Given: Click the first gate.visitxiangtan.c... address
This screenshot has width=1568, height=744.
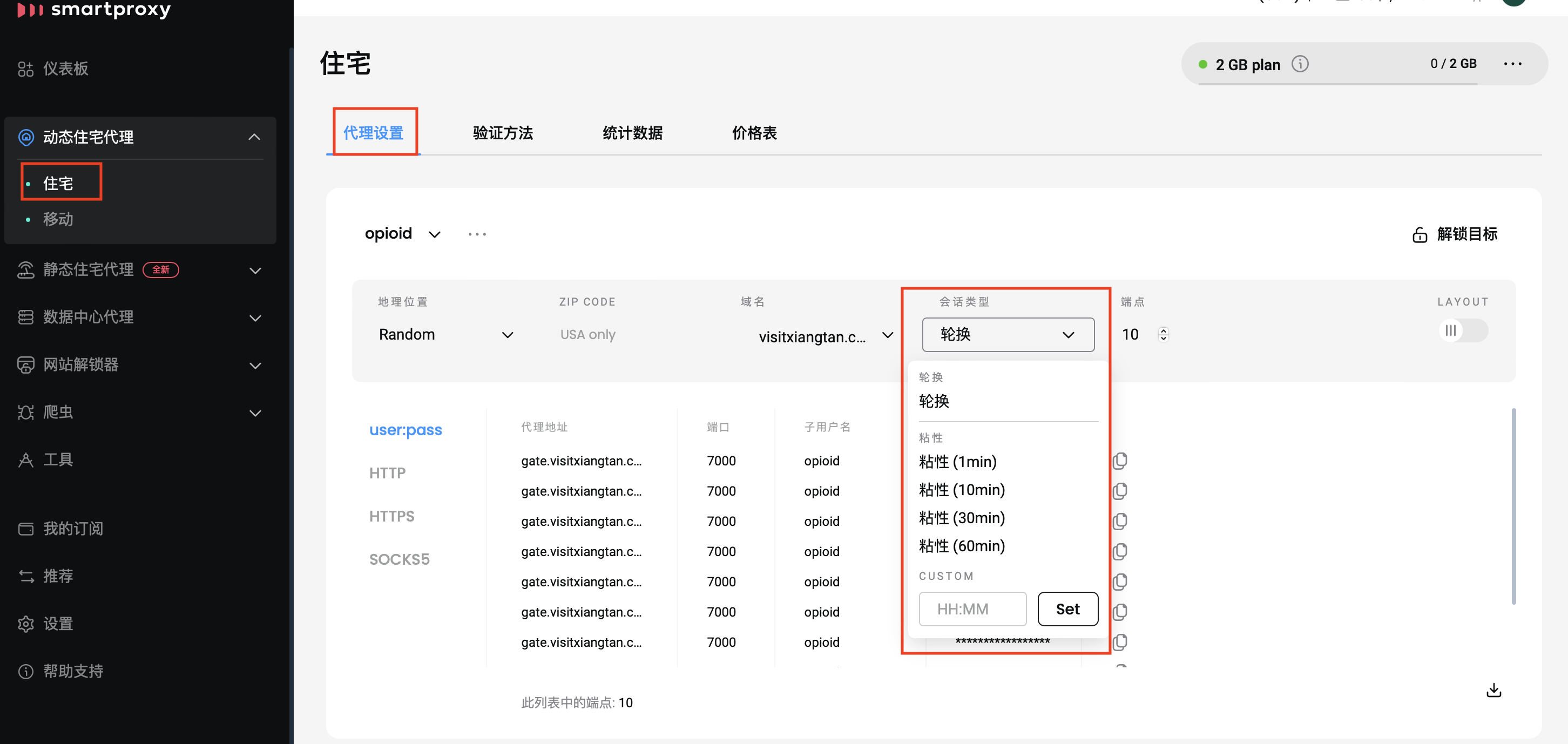Looking at the screenshot, I should click(x=580, y=461).
